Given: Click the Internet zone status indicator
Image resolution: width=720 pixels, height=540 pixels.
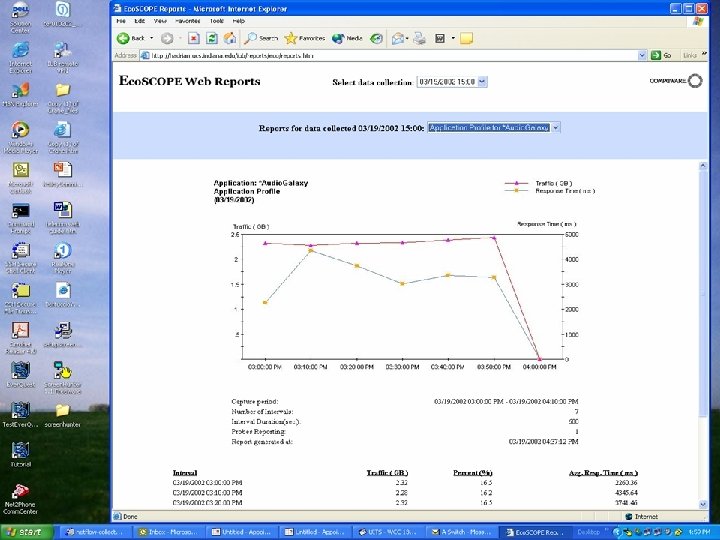Looking at the screenshot, I should point(642,517).
